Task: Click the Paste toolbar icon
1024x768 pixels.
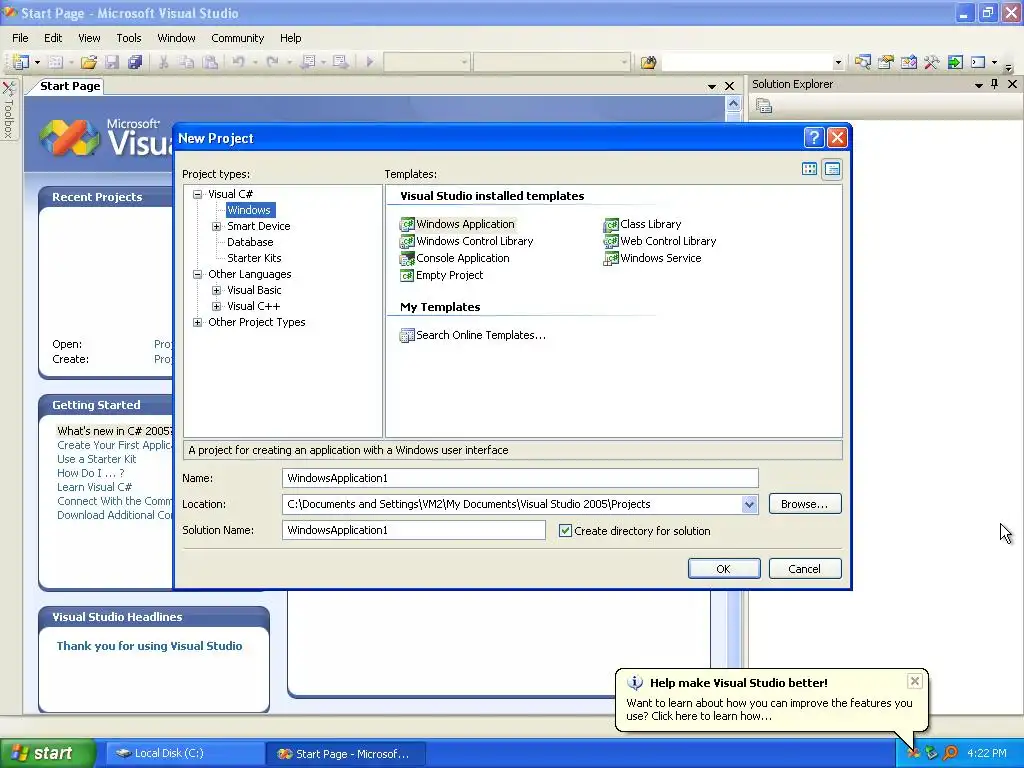Action: tap(210, 62)
